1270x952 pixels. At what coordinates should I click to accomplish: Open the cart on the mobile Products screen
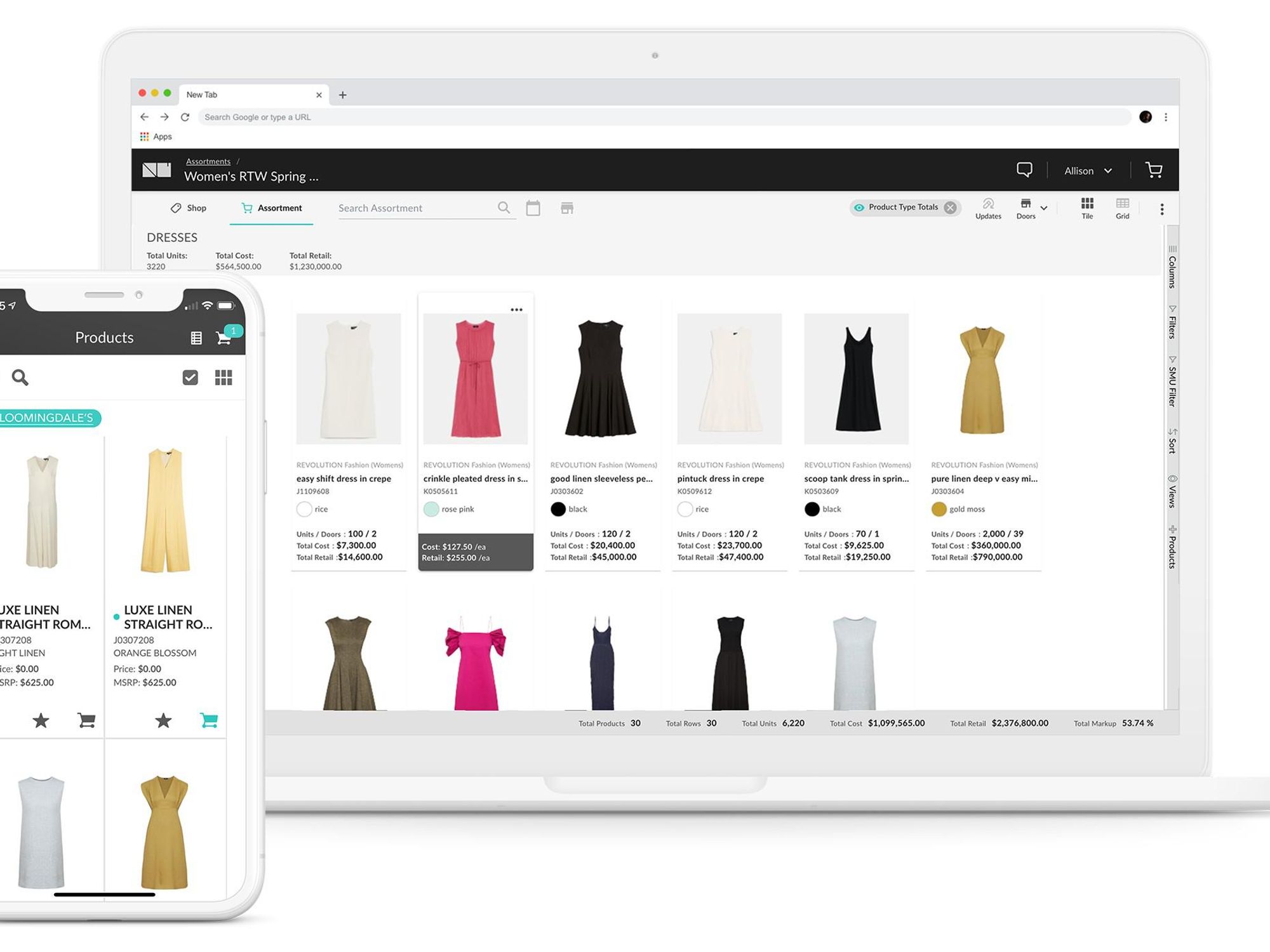click(224, 338)
